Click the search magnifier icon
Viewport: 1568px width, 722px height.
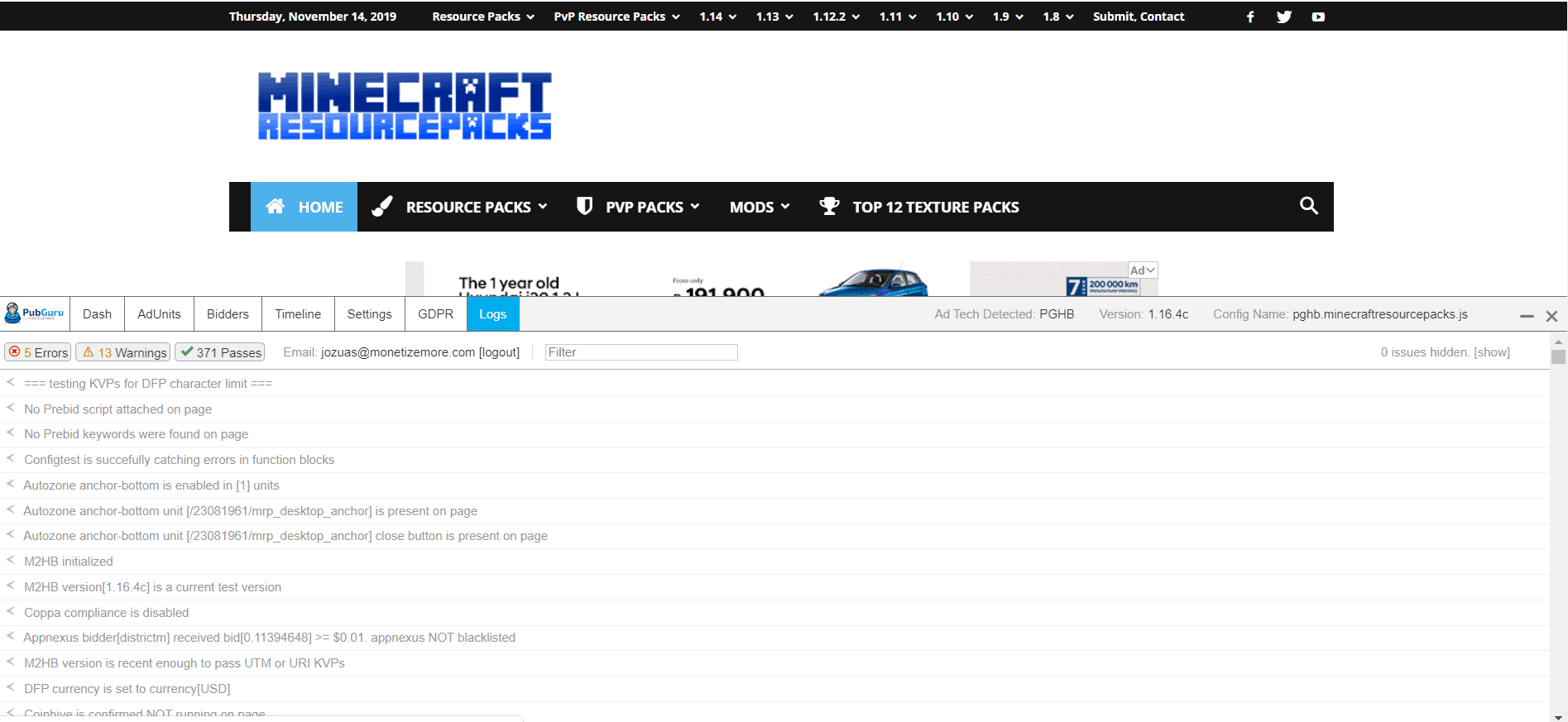(x=1308, y=206)
